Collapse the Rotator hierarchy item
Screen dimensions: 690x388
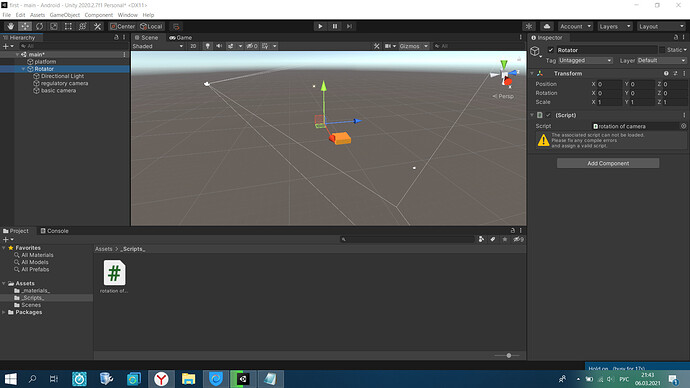point(23,69)
